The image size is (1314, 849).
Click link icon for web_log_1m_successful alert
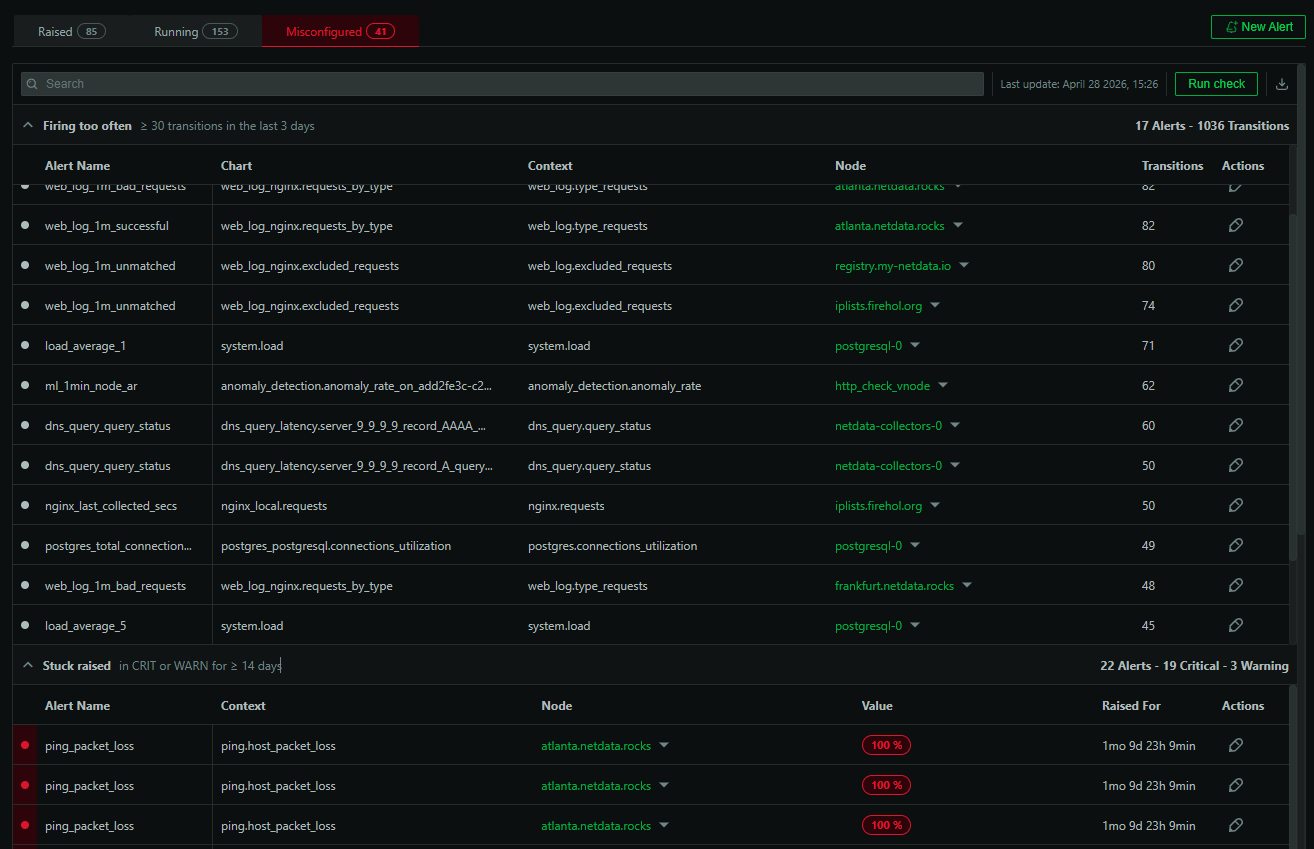pos(1235,225)
